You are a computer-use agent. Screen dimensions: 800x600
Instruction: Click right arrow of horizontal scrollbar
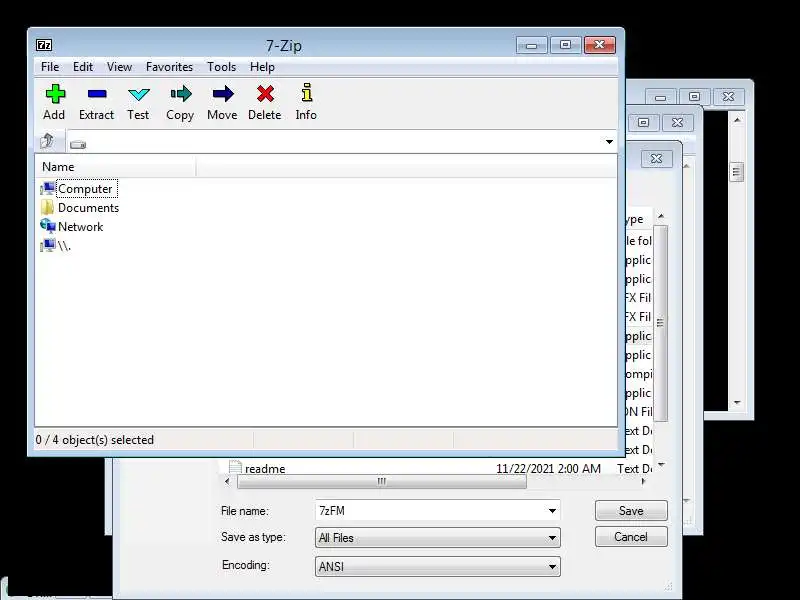tap(643, 481)
